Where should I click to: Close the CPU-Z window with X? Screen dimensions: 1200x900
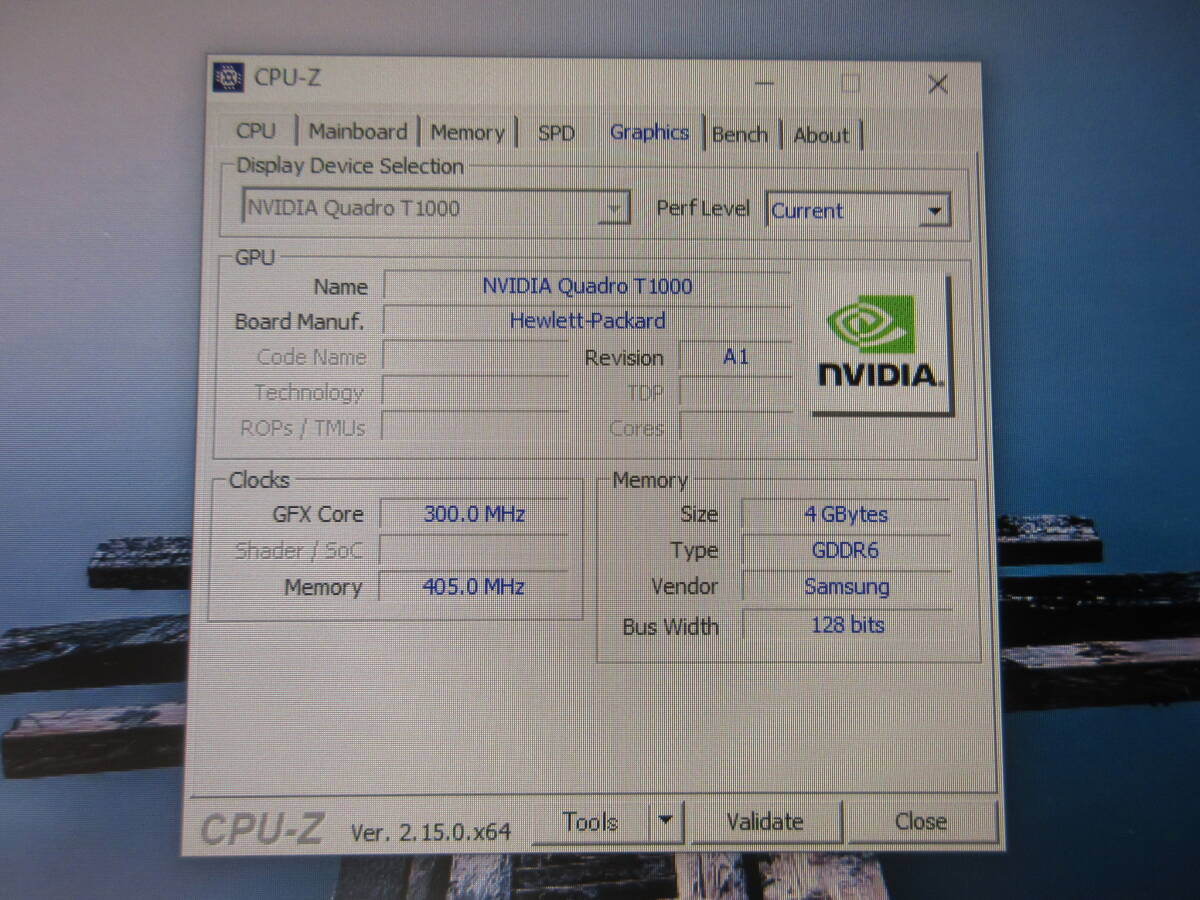[937, 85]
